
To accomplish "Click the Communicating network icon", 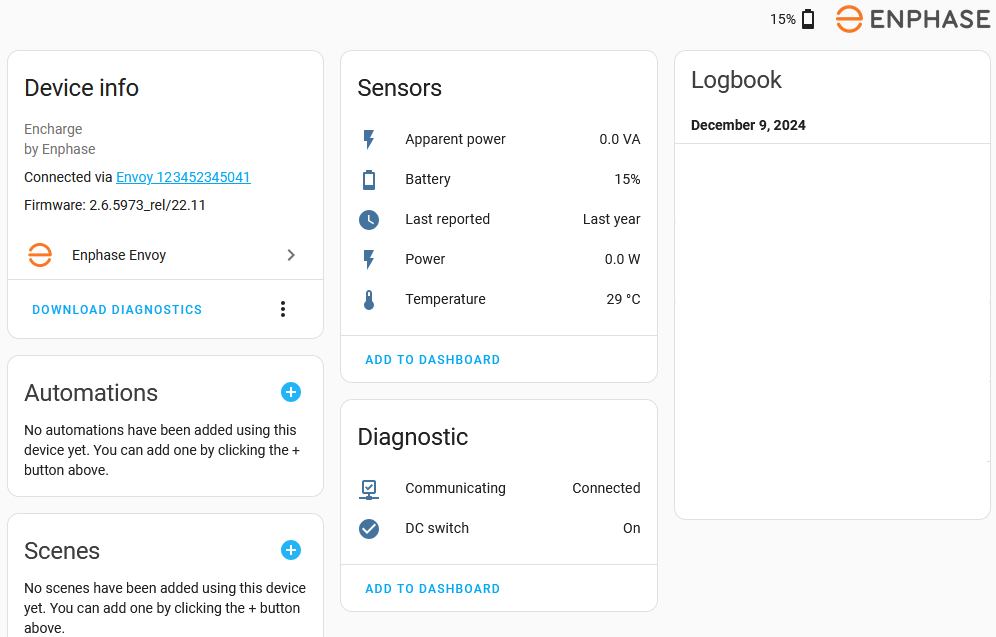I will click(x=369, y=488).
